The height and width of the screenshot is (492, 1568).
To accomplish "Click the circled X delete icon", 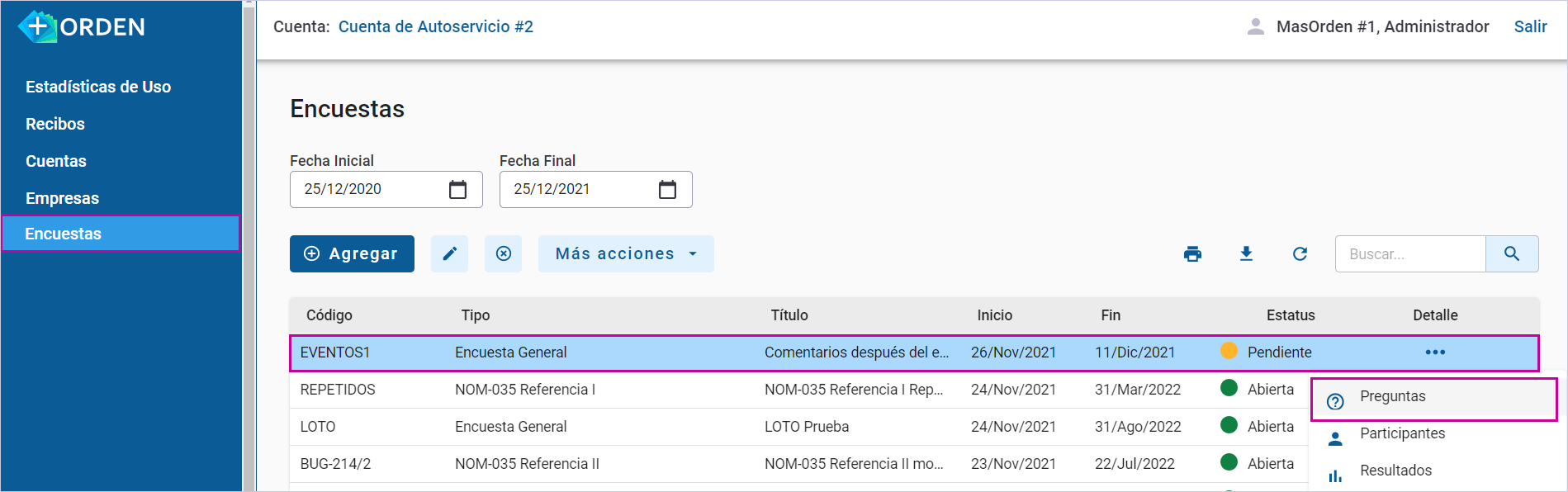I will 503,254.
